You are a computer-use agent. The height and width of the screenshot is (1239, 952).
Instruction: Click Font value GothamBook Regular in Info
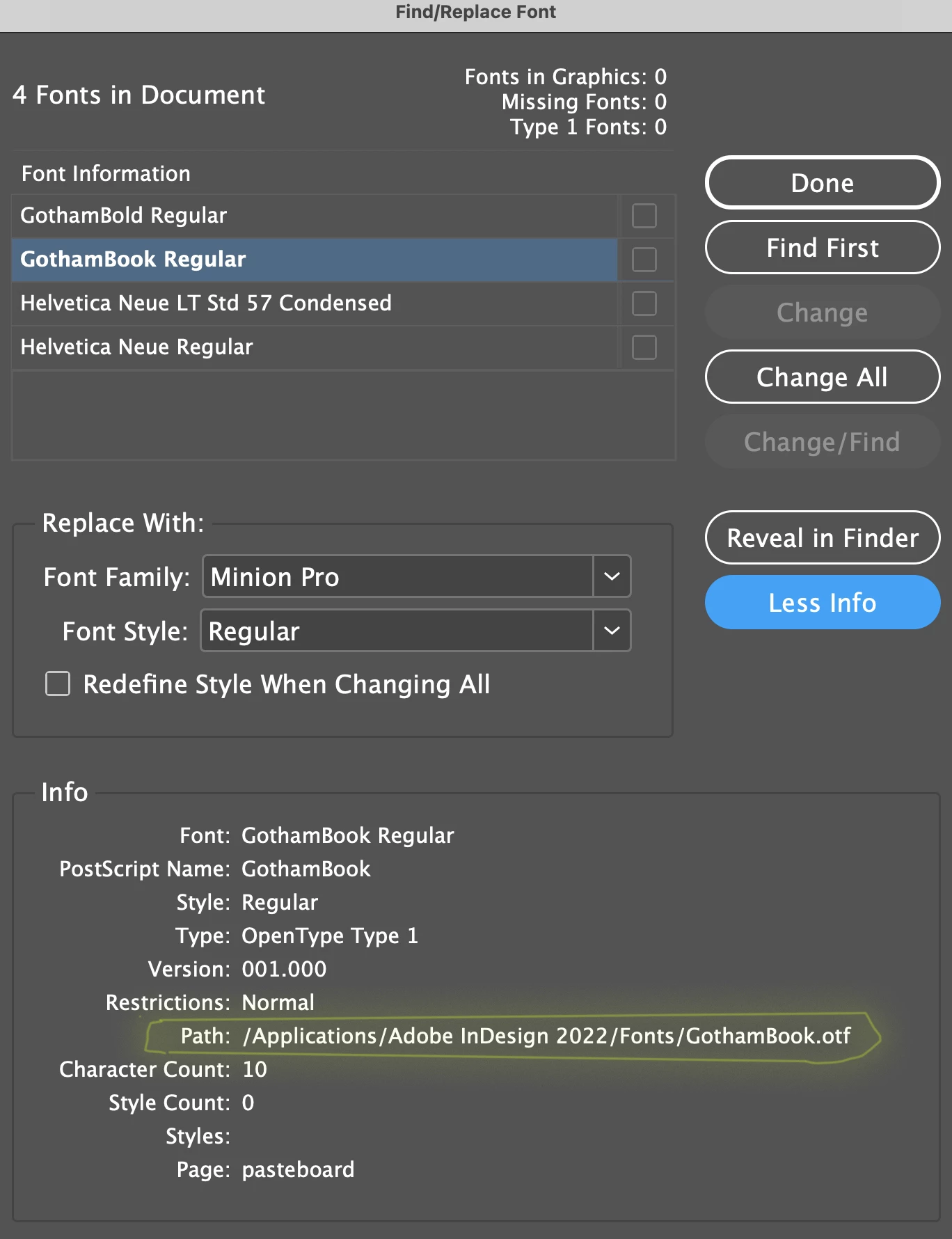pos(348,835)
